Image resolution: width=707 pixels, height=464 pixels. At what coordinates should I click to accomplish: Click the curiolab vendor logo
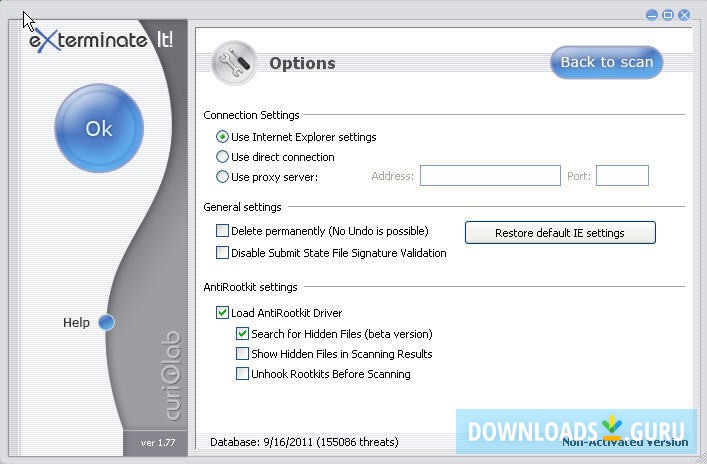(171, 376)
